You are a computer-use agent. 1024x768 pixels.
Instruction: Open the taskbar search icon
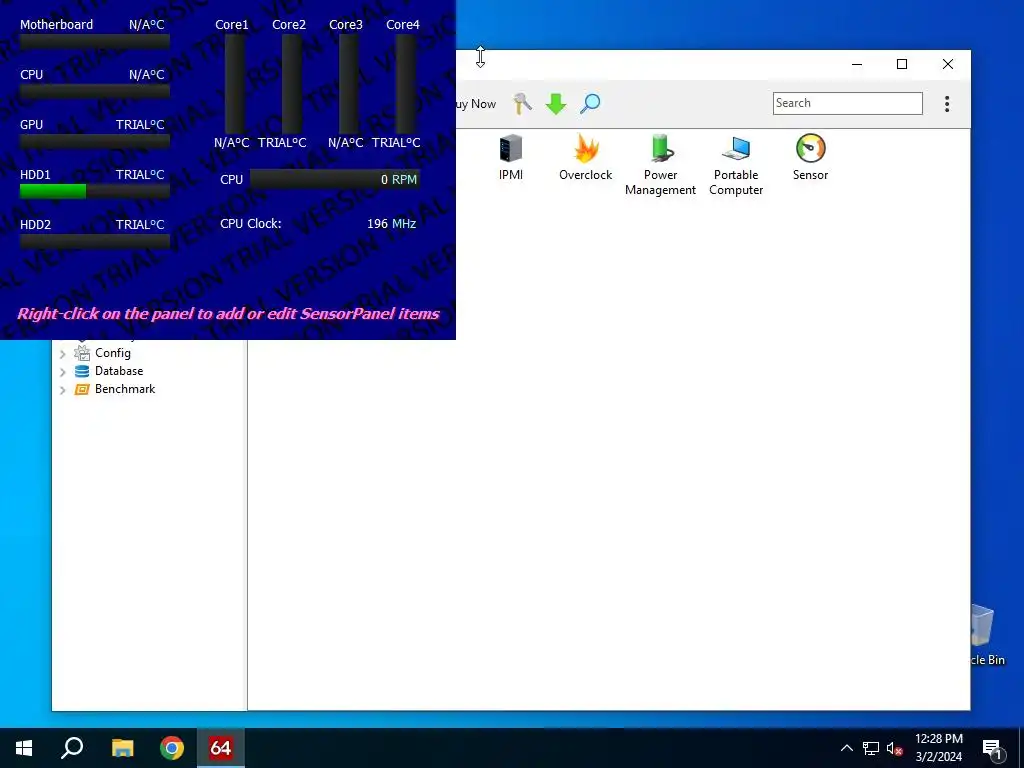[72, 748]
